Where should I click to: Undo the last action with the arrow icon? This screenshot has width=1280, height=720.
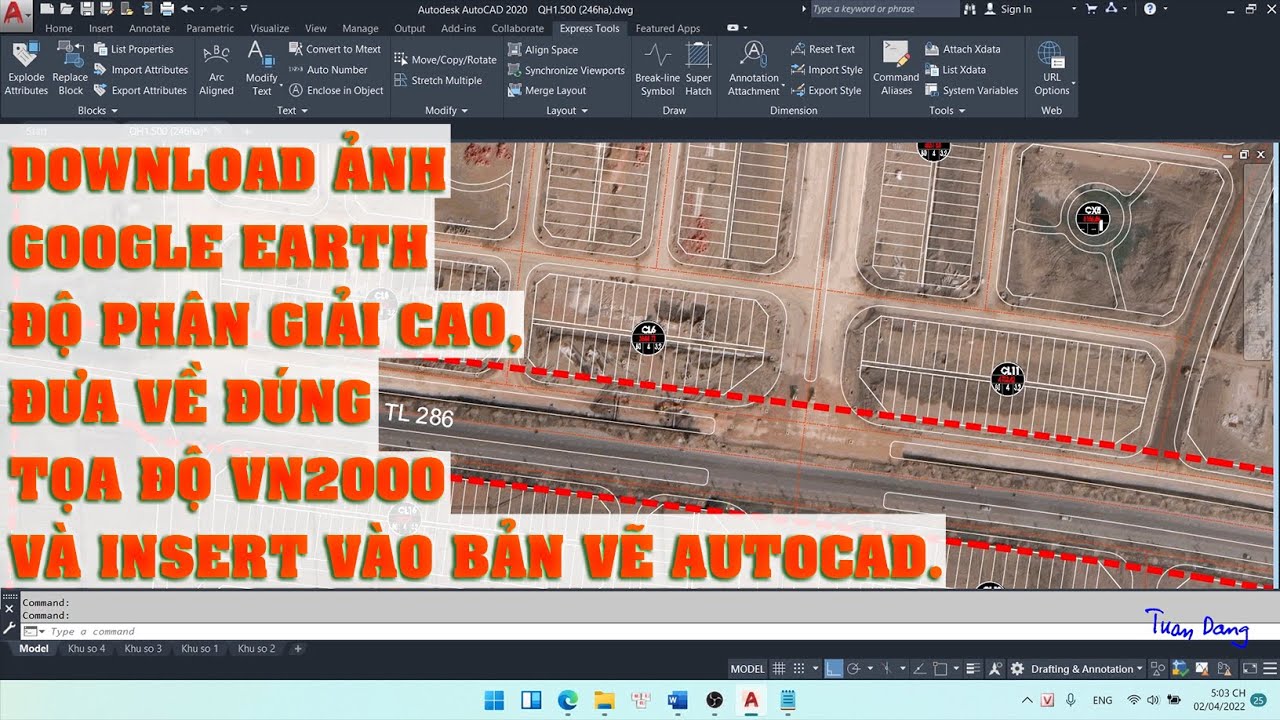click(187, 9)
